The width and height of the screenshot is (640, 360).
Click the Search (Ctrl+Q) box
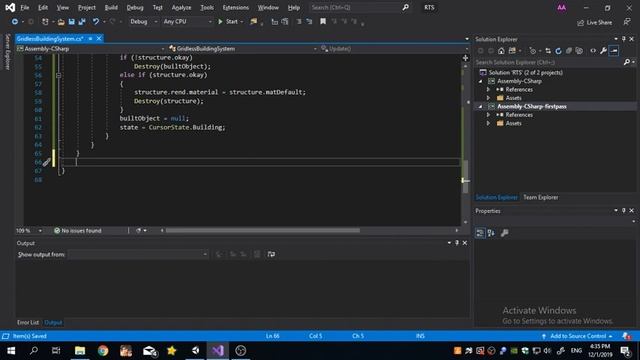click(x=359, y=7)
